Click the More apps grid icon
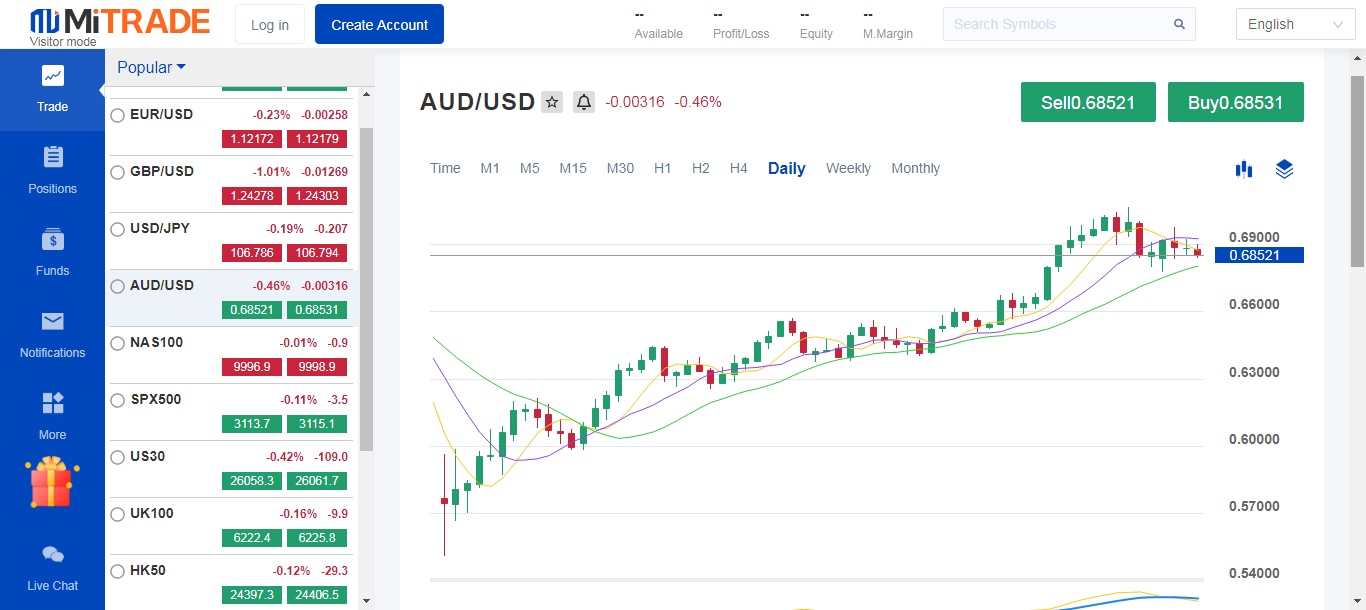This screenshot has width=1366, height=610. click(53, 403)
